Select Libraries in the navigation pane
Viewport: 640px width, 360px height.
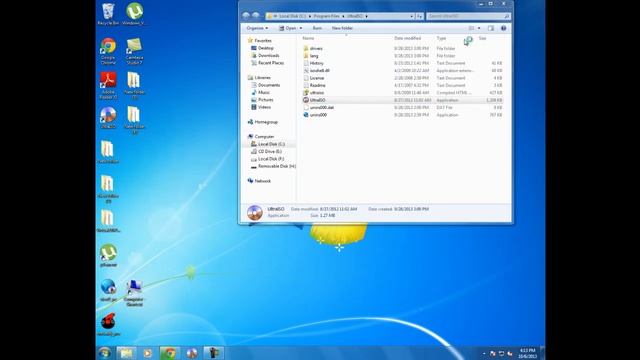(262, 78)
